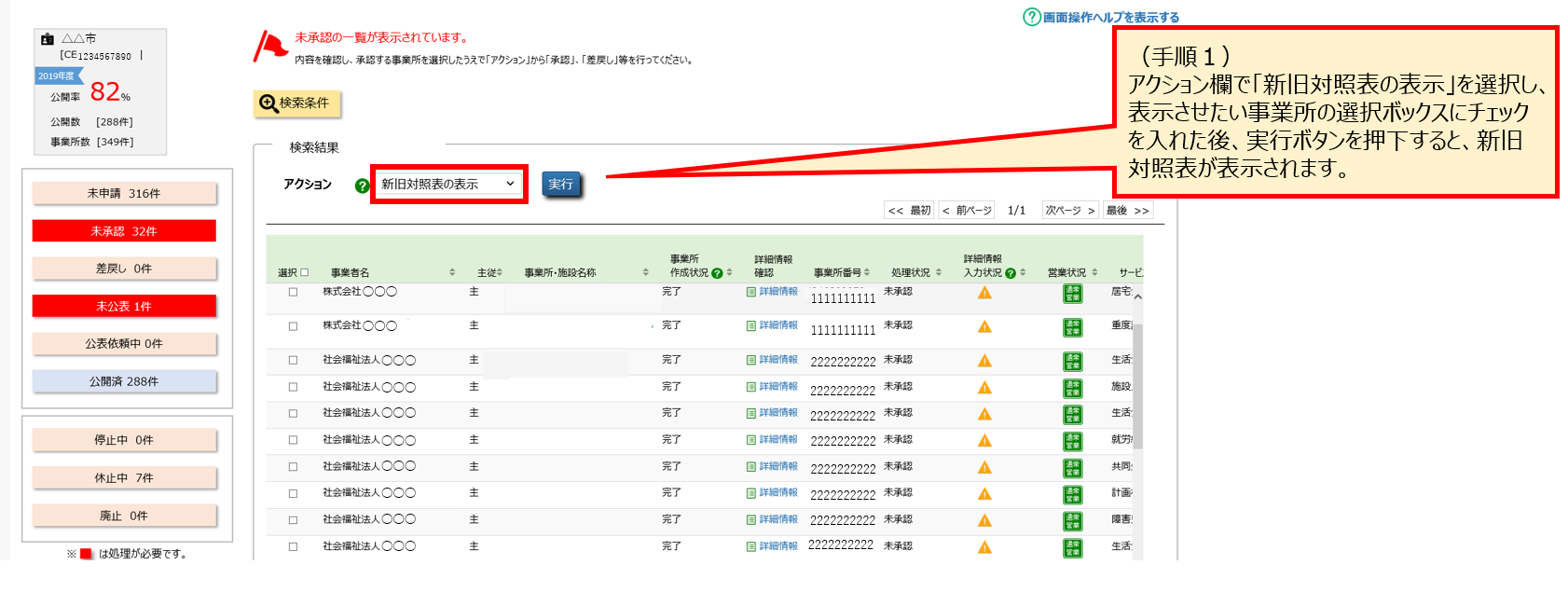
Task: Go to first page with << 最初
Action: point(909,211)
